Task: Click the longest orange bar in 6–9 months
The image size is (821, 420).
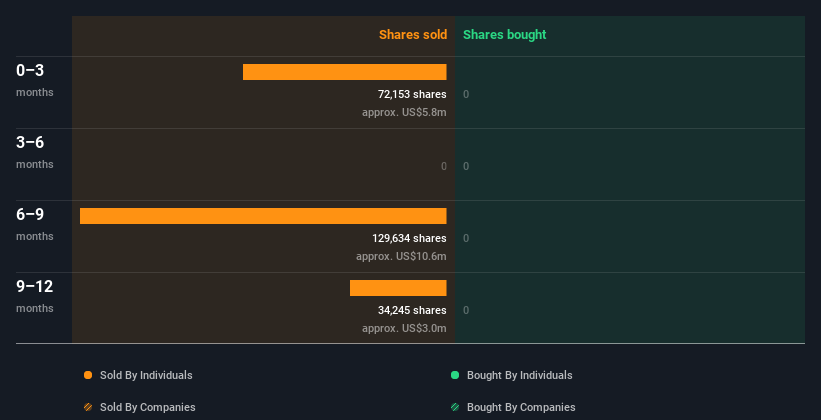Action: (263, 216)
